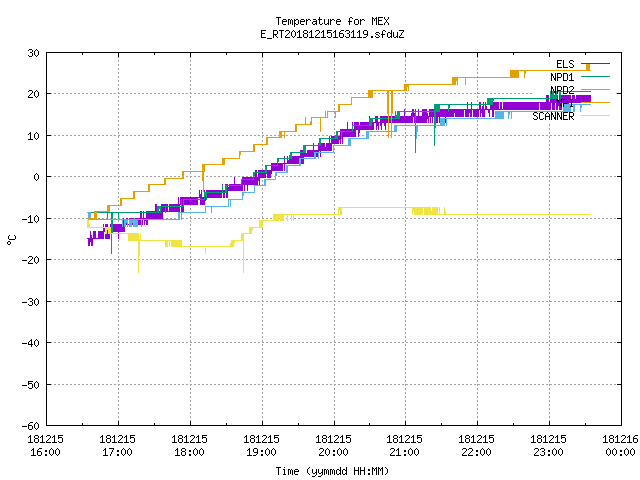Viewport: 640px width, 480px height.
Task: Click the y-axis tick label '30'
Action: 34,53
